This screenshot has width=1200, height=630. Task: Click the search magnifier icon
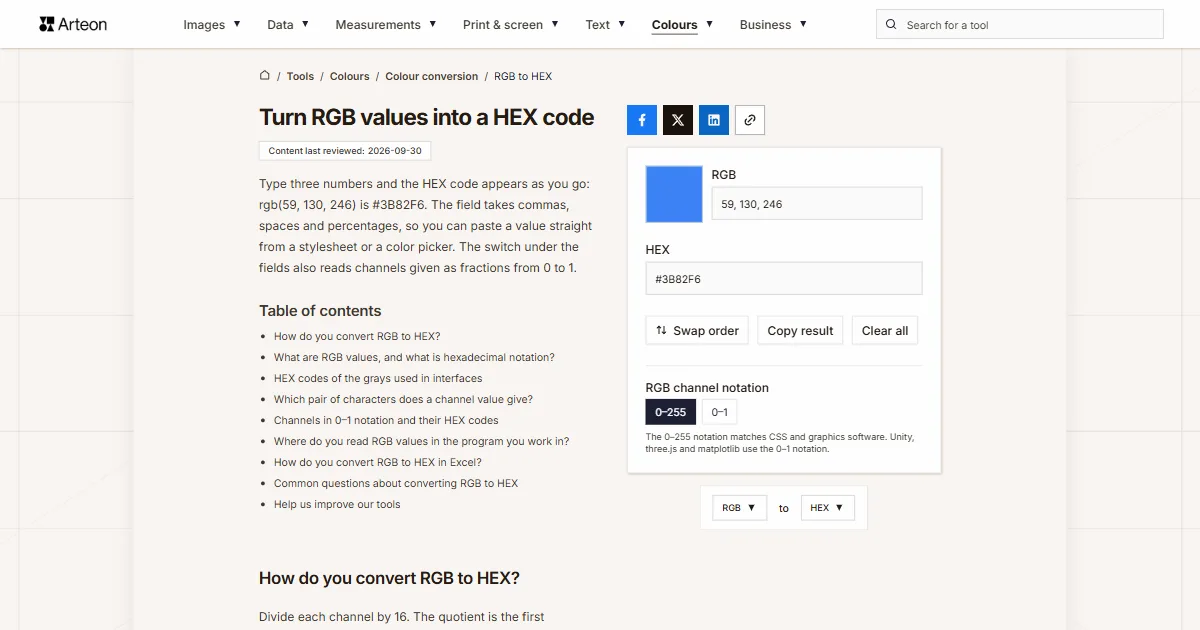[x=892, y=24]
